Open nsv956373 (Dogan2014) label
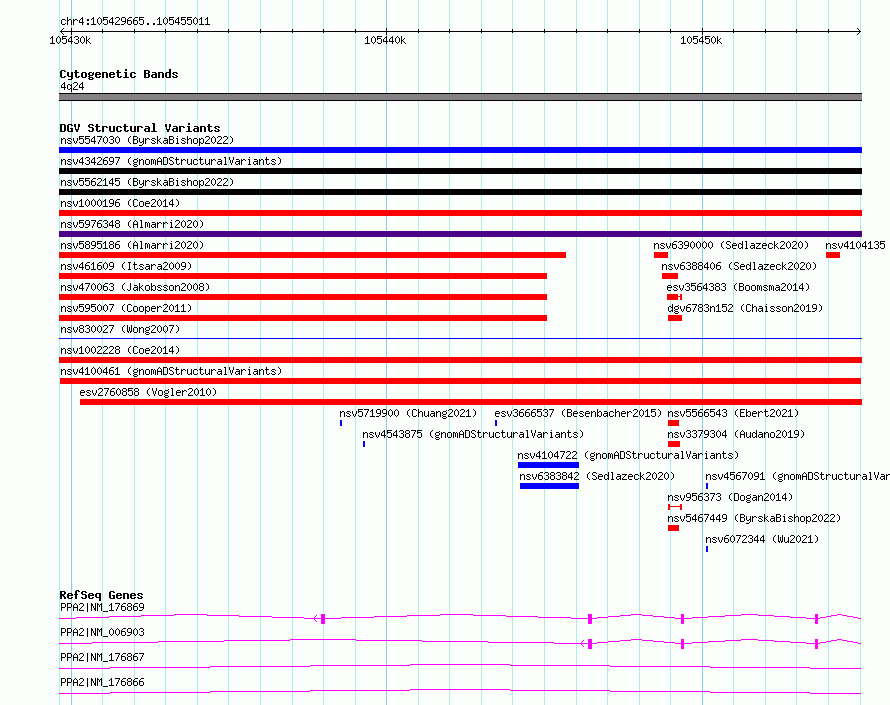The image size is (890, 705). [730, 497]
